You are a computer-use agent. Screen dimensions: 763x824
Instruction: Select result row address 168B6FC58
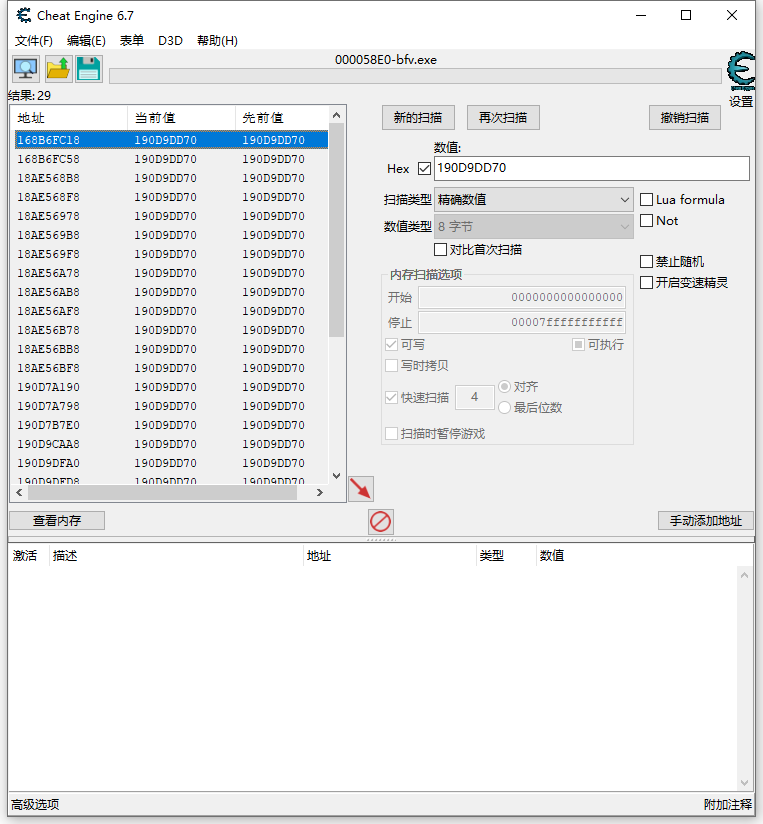(171, 159)
